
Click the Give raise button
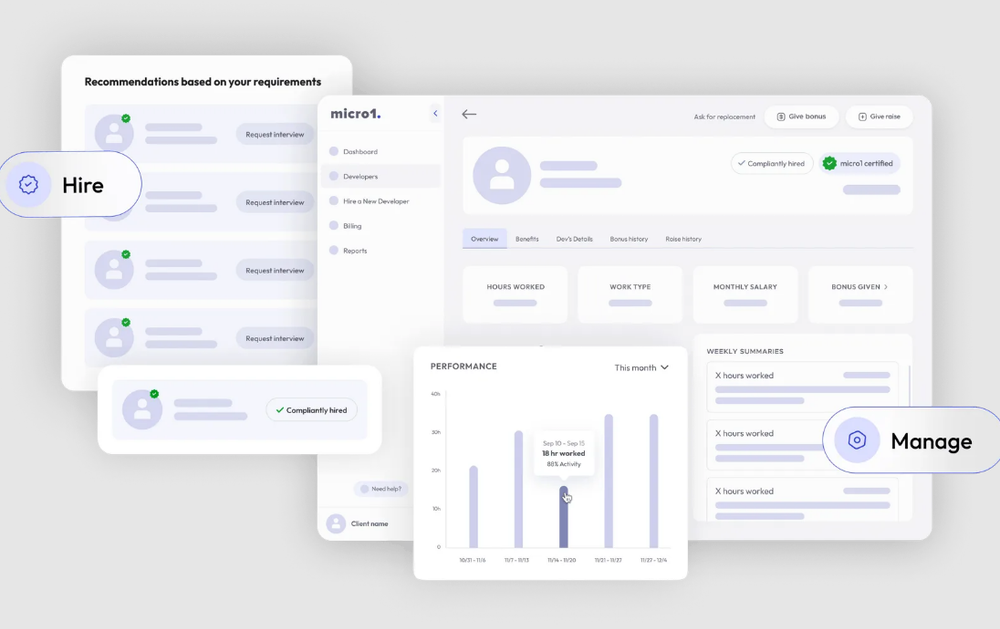[879, 117]
